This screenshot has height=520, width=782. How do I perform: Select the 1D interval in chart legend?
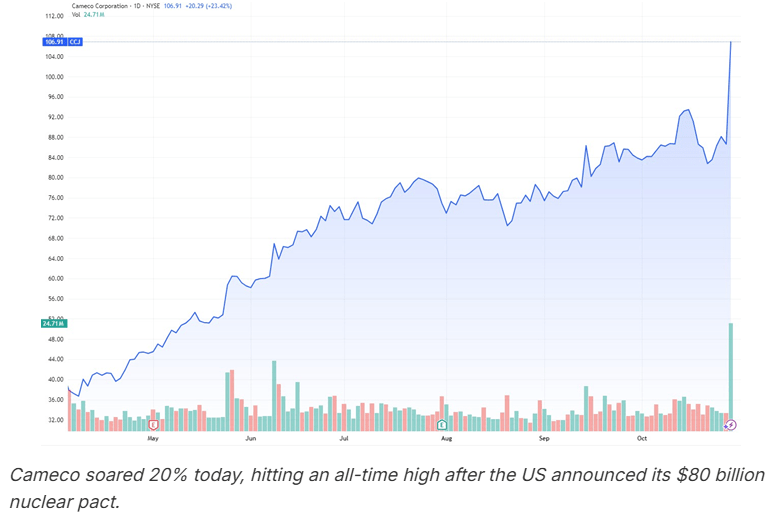click(x=144, y=7)
